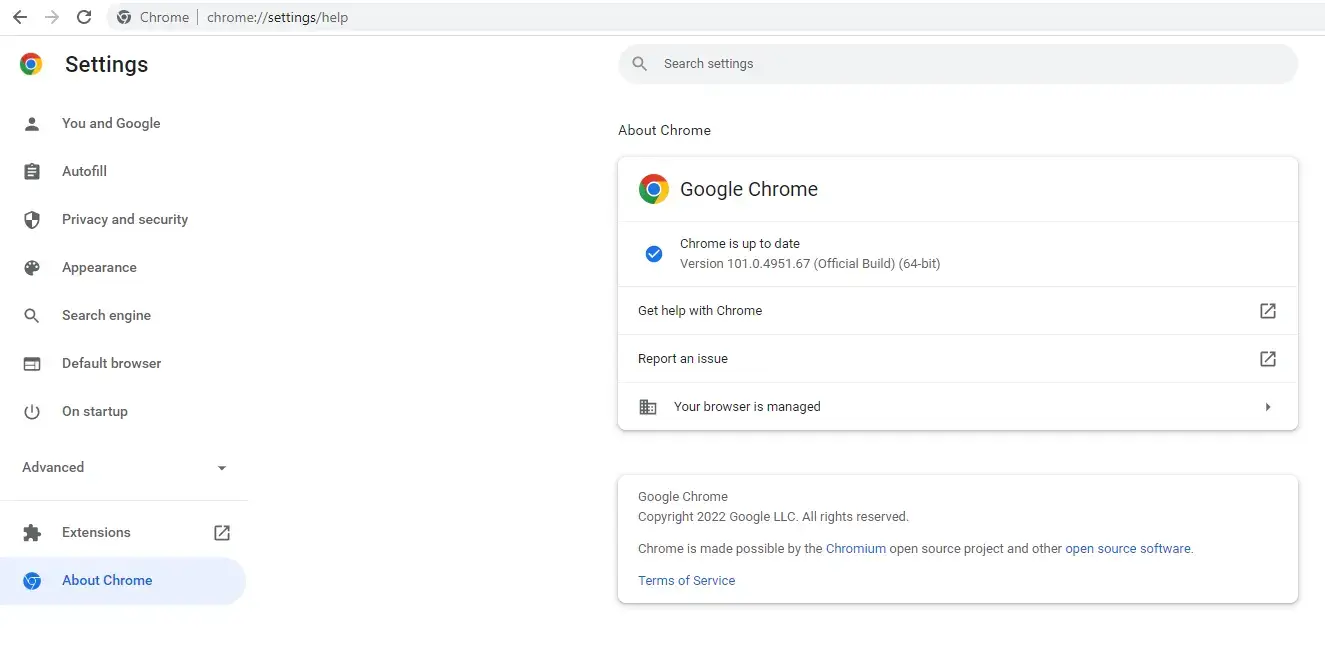Click the Version 101.0.4951.67 text
This screenshot has height=651, width=1325.
[x=810, y=264]
